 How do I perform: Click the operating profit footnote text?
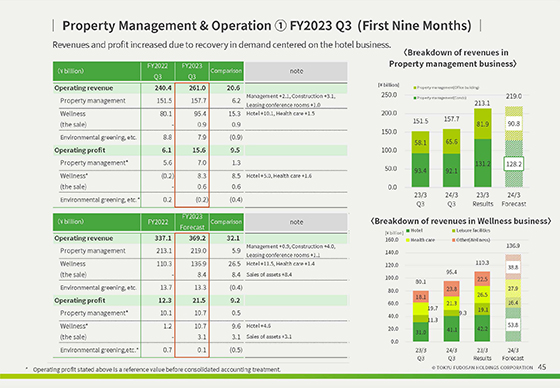(x=157, y=370)
